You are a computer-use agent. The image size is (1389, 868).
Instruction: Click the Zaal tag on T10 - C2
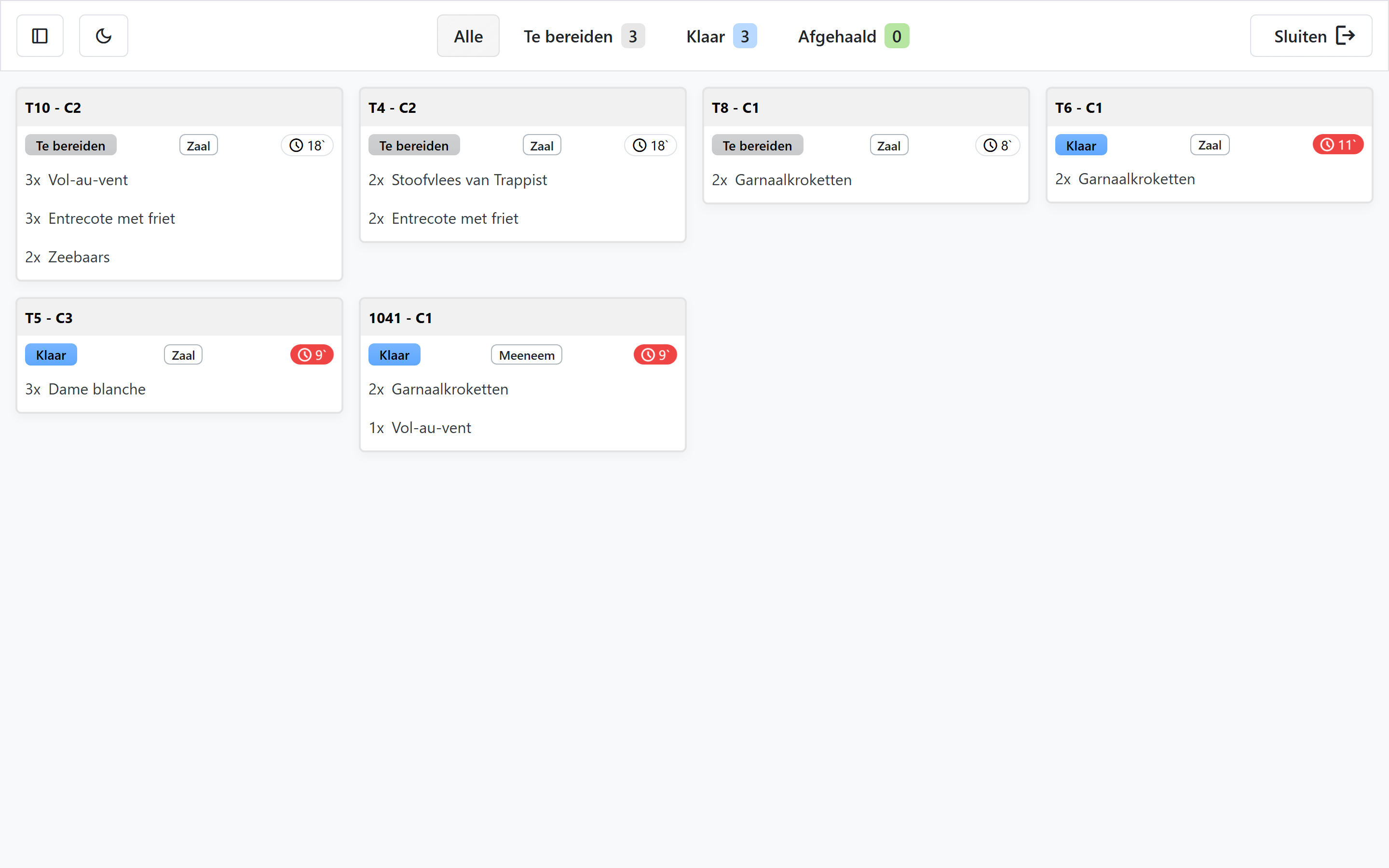[x=199, y=145]
